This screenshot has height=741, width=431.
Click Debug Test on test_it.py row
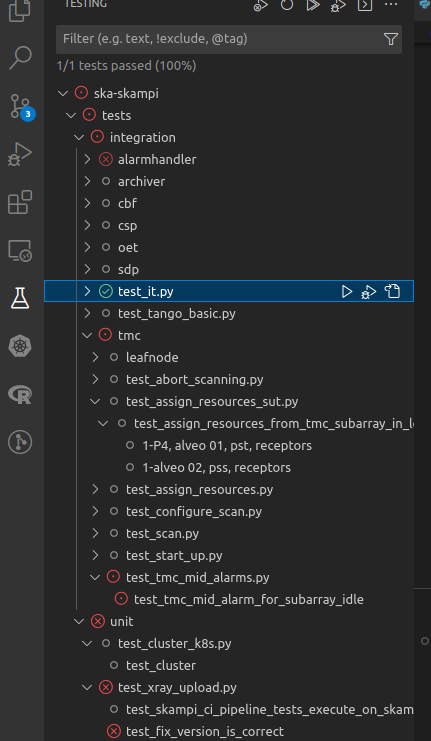tap(369, 292)
